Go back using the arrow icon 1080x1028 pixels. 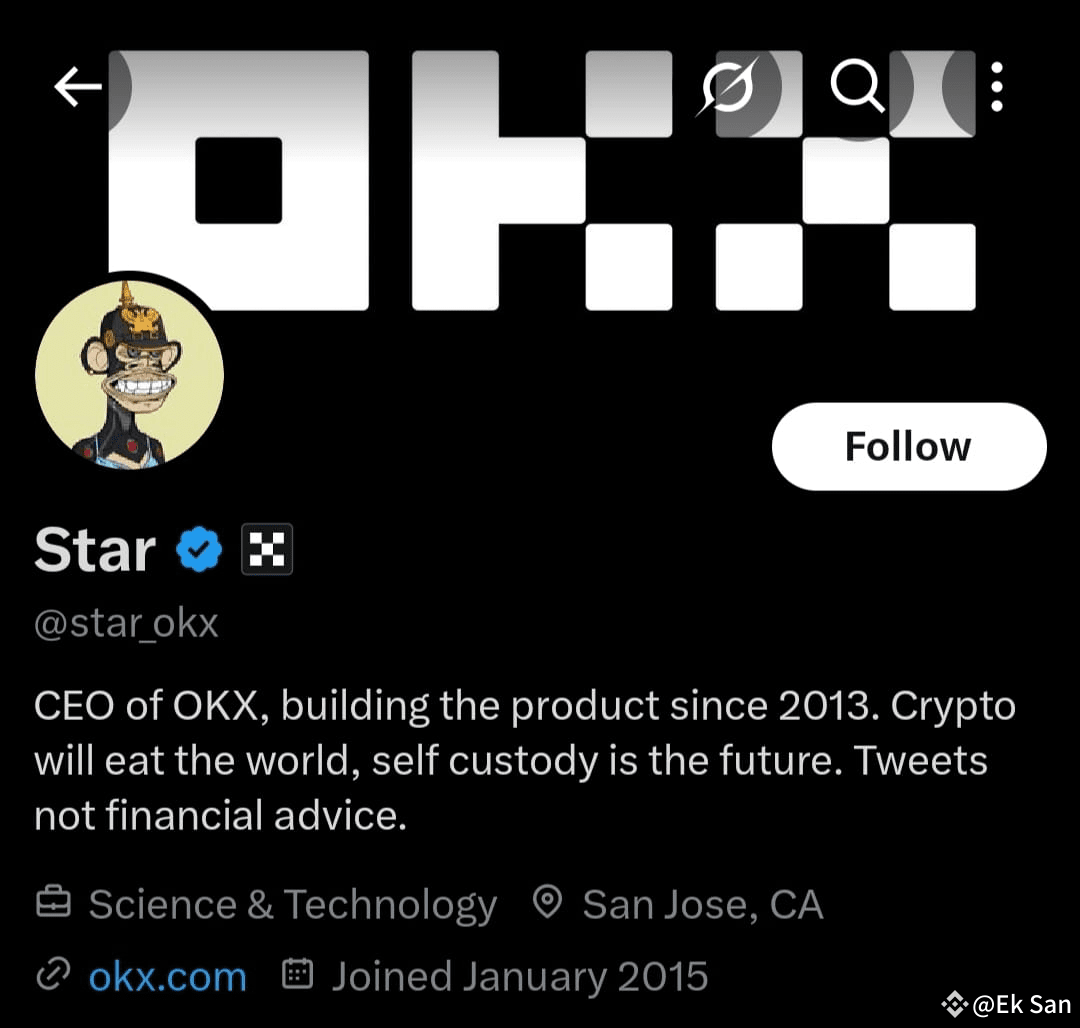click(x=77, y=87)
